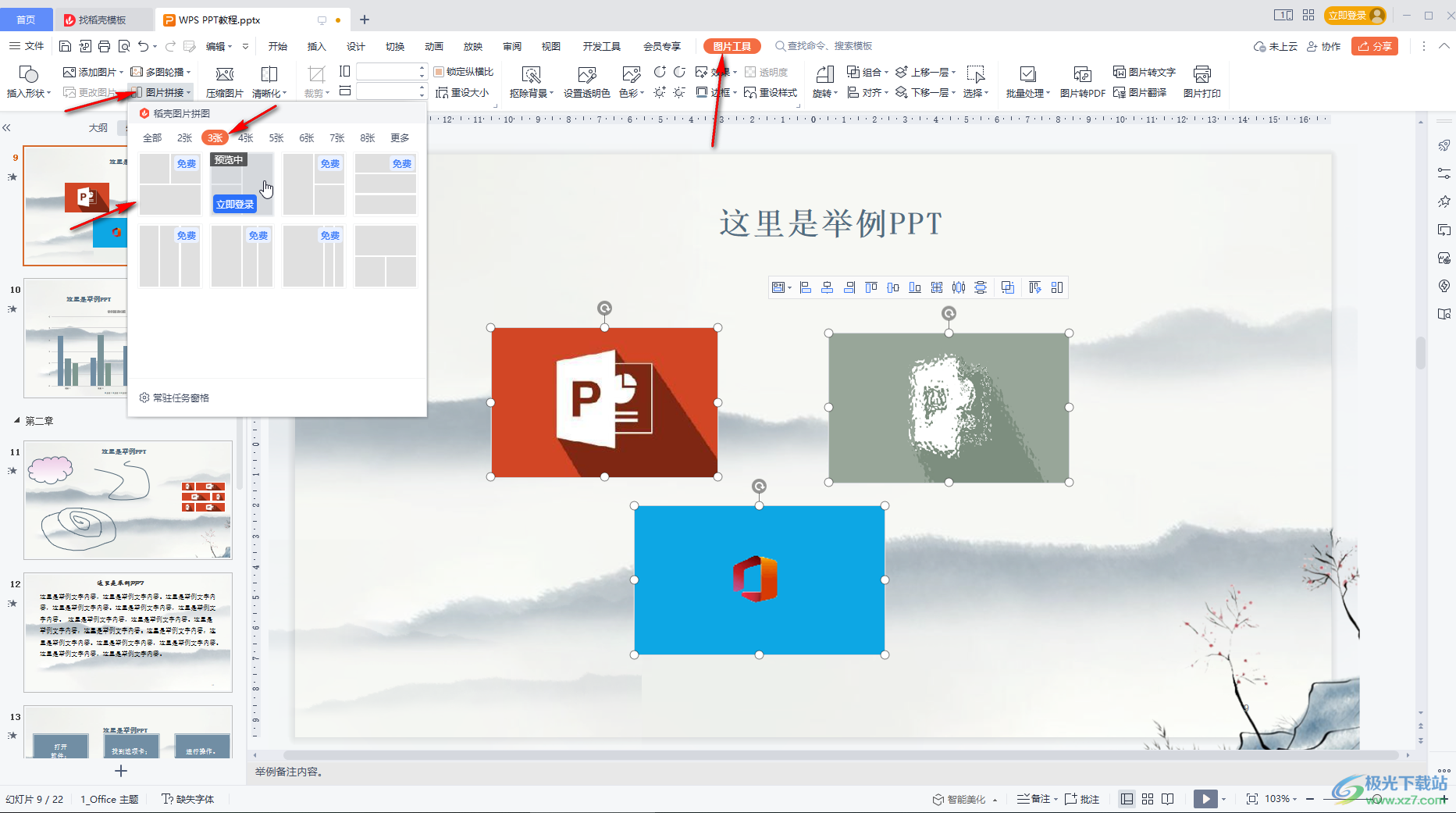Open Print Preview from quick access toolbar
The width and height of the screenshot is (1456, 813).
(x=123, y=46)
